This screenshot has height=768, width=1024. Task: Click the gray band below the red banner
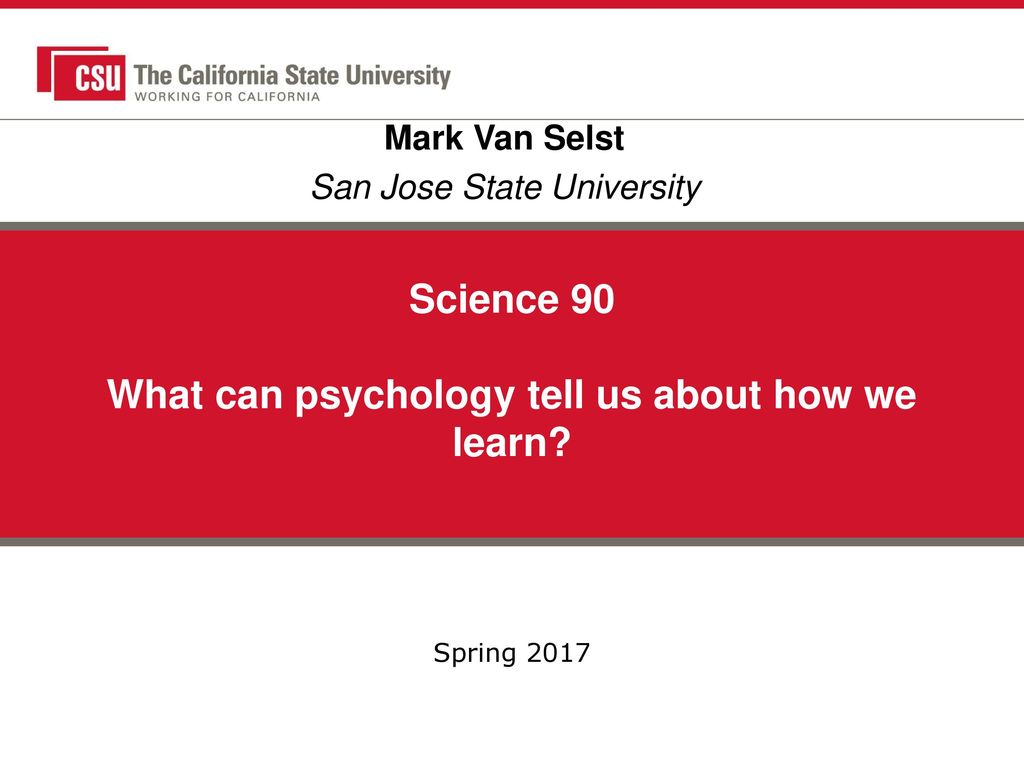coord(512,541)
